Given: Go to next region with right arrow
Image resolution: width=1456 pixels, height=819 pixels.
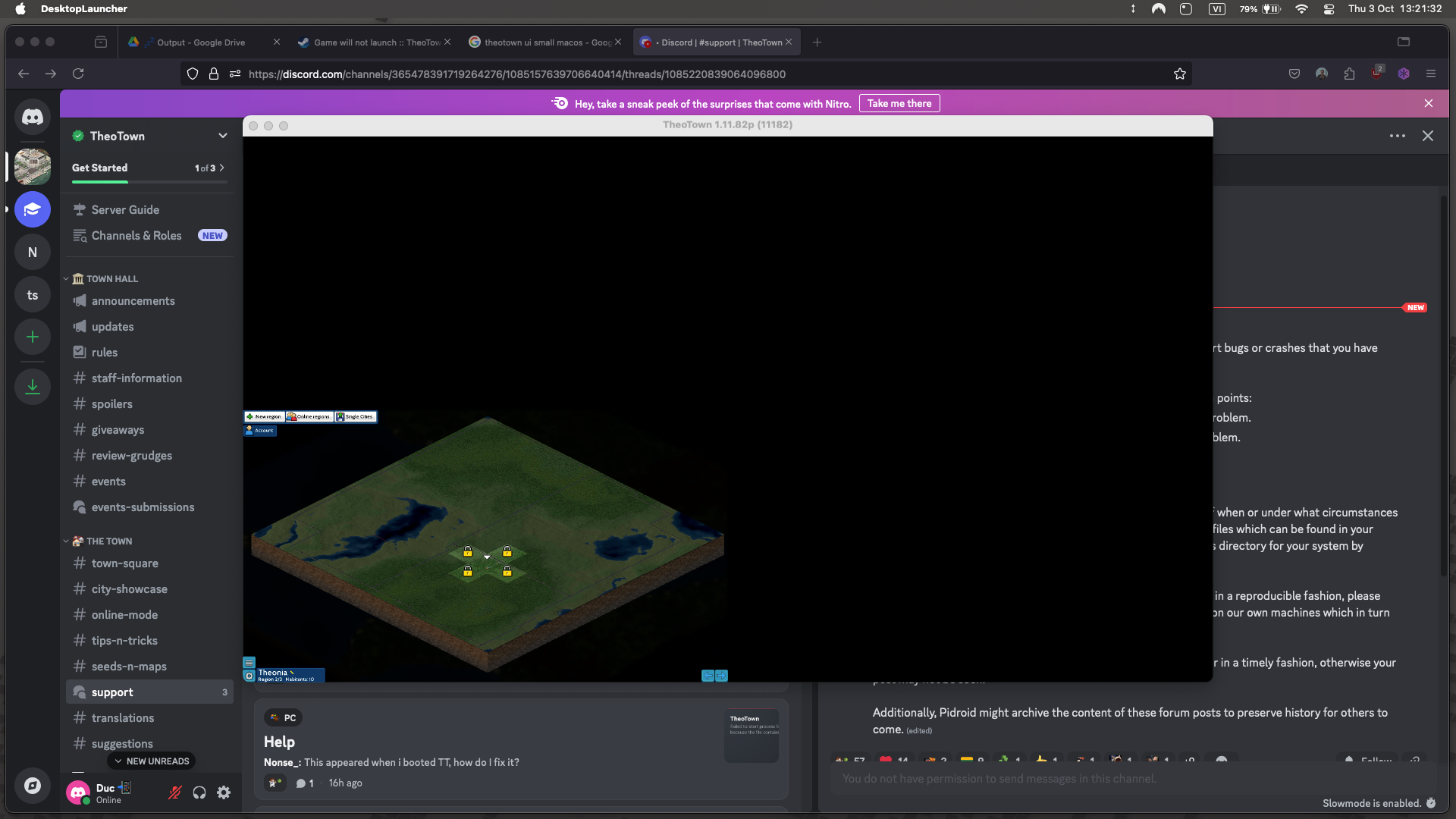Looking at the screenshot, I should [721, 676].
